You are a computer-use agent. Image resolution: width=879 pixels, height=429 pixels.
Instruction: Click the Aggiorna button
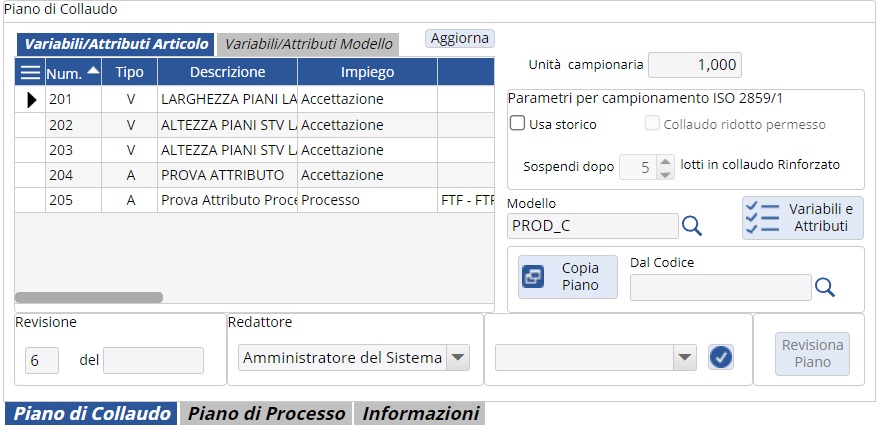[460, 38]
